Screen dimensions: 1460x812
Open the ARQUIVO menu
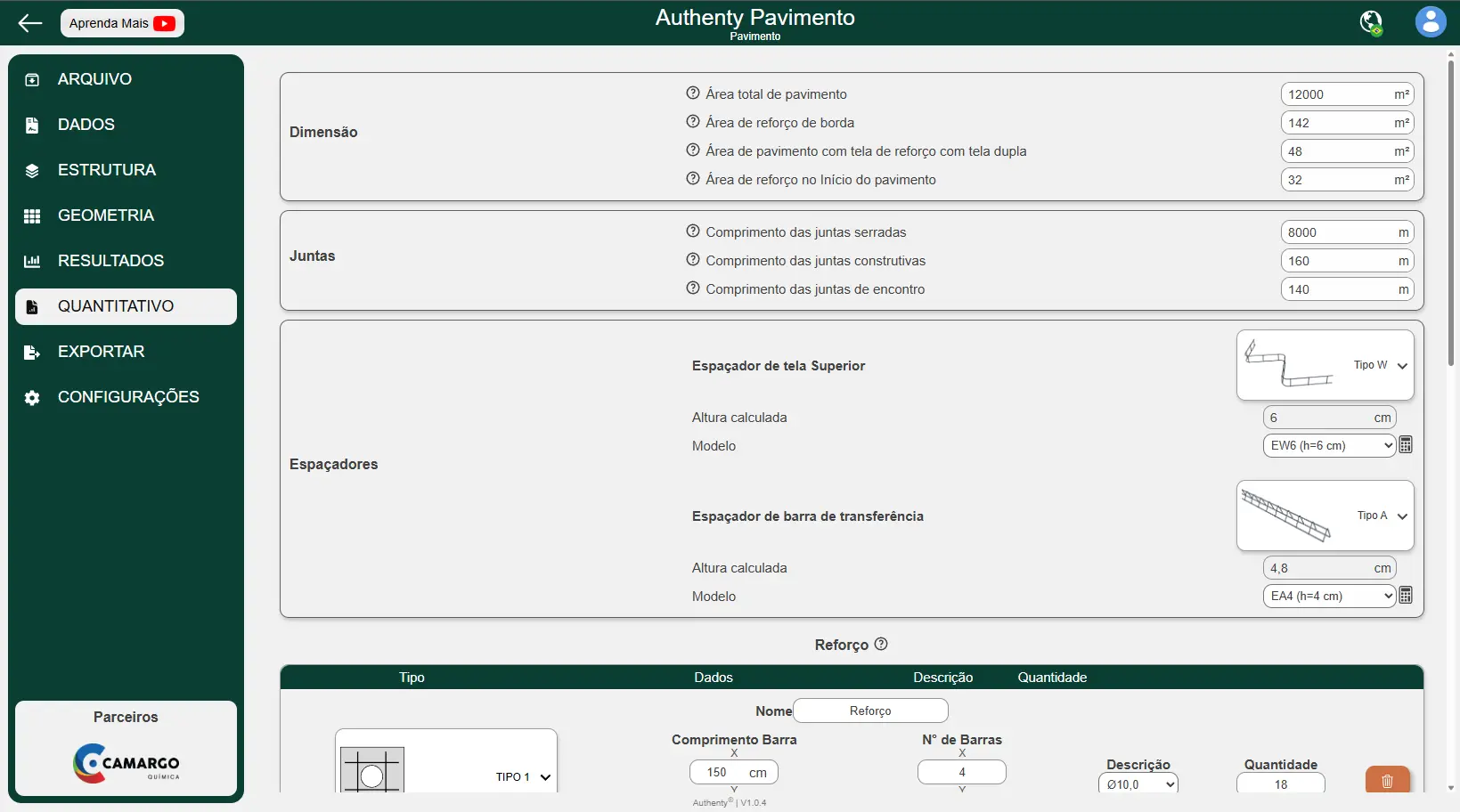(126, 79)
